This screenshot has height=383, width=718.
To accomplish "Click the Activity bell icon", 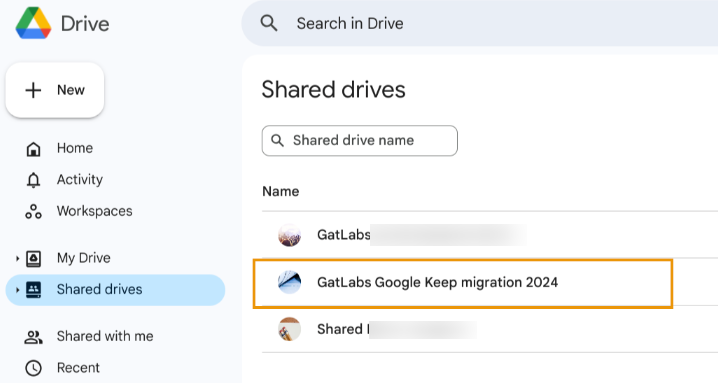I will pos(33,180).
